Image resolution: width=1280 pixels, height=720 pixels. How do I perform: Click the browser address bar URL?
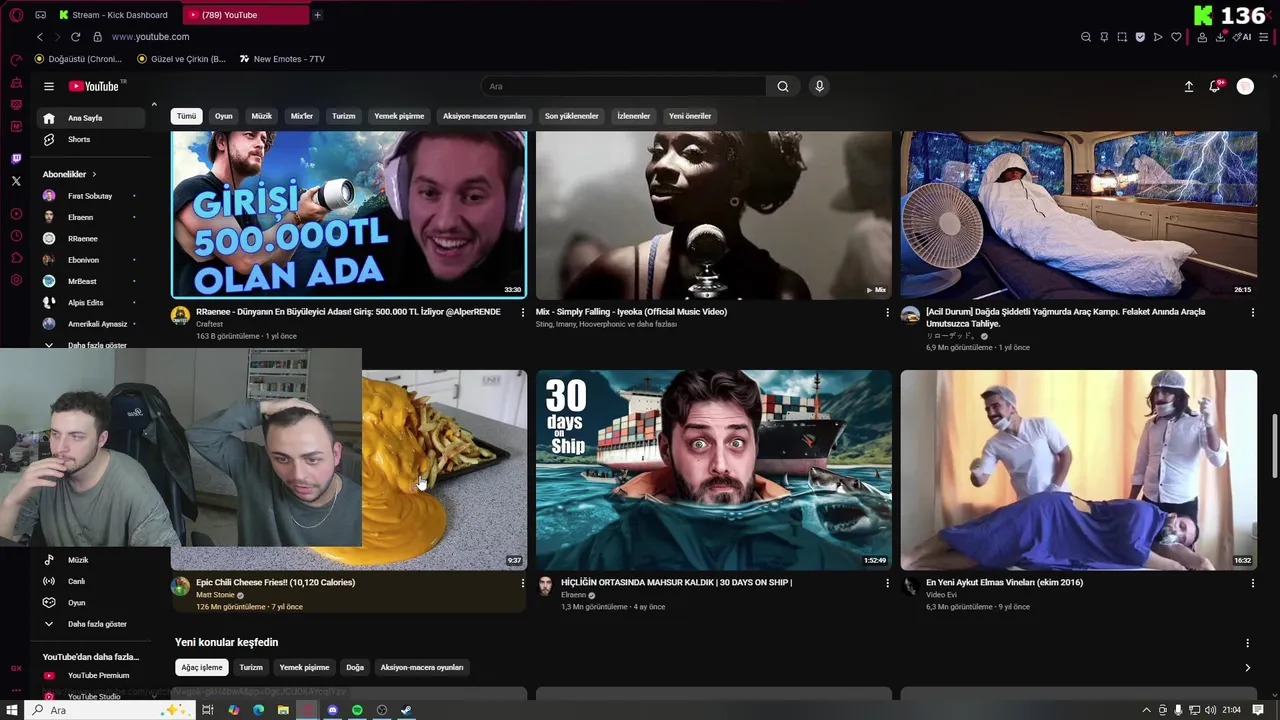[x=150, y=37]
